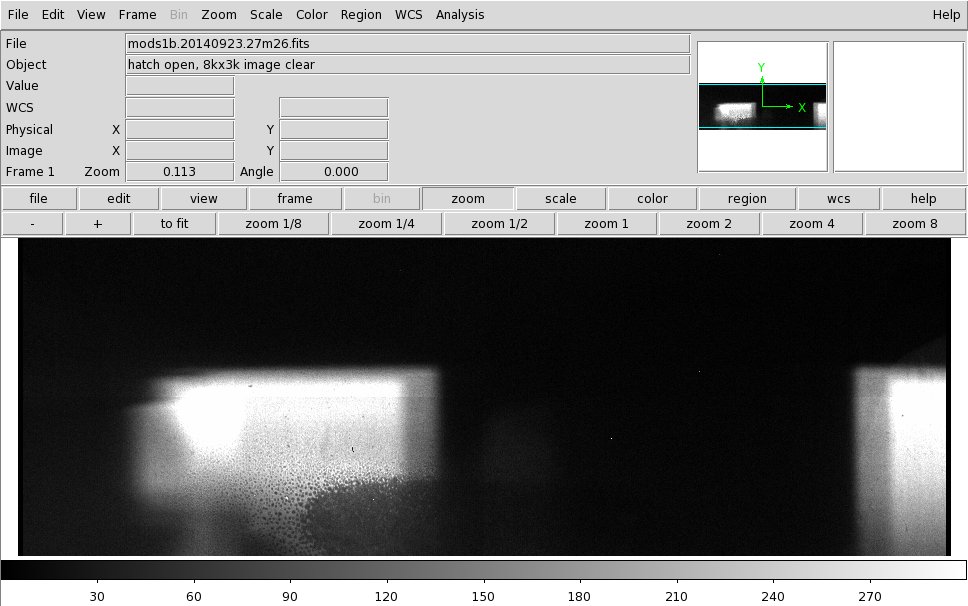Click the Physical Y field

pyautogui.click(x=334, y=130)
